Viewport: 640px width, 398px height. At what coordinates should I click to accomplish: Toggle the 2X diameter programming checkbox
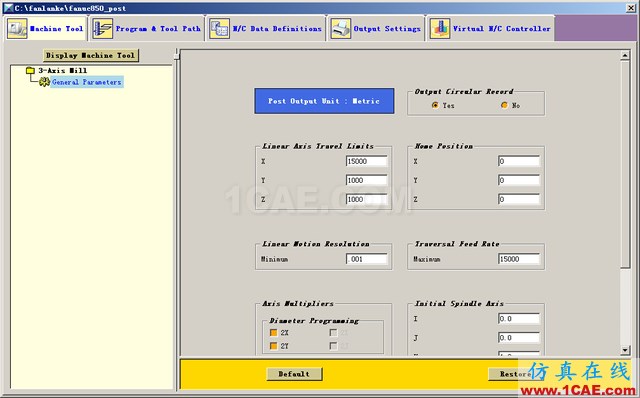click(273, 333)
